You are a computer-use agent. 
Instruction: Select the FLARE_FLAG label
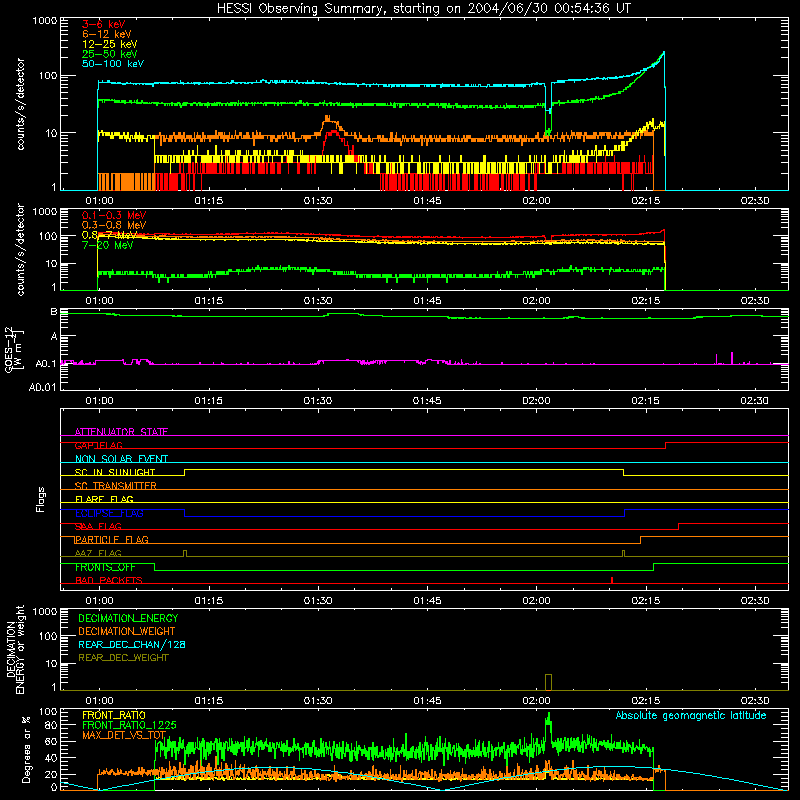[x=104, y=499]
